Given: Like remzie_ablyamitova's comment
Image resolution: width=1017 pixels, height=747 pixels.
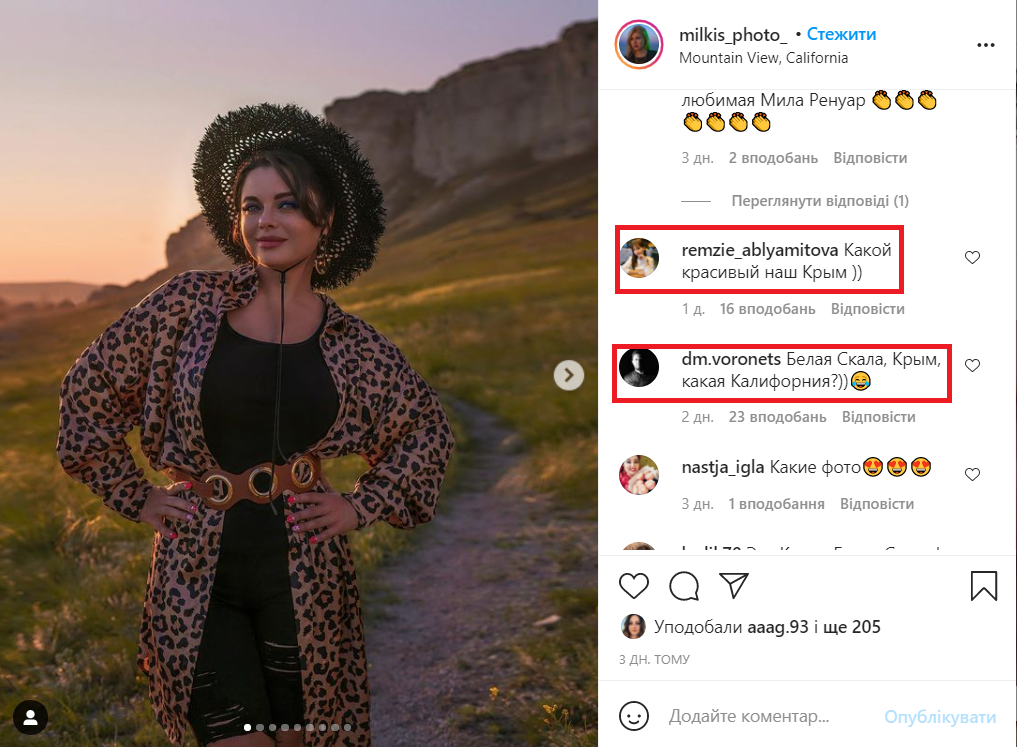Looking at the screenshot, I should point(972,258).
